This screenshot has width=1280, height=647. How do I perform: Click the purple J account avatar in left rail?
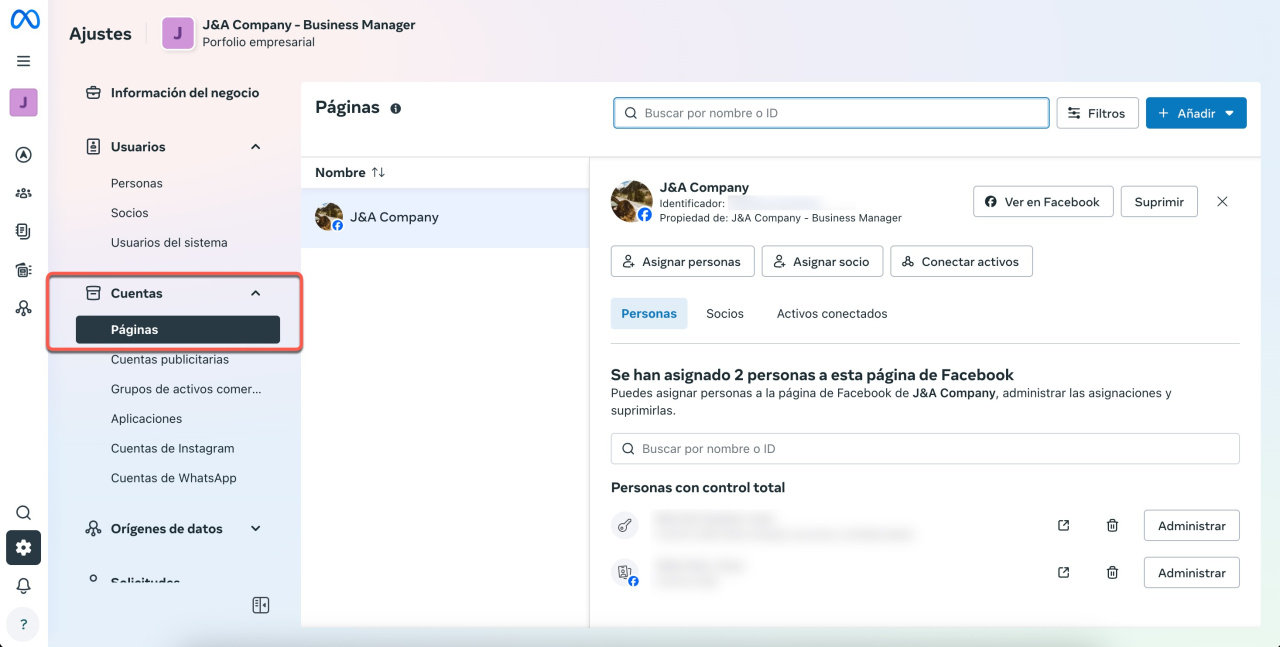[24, 102]
